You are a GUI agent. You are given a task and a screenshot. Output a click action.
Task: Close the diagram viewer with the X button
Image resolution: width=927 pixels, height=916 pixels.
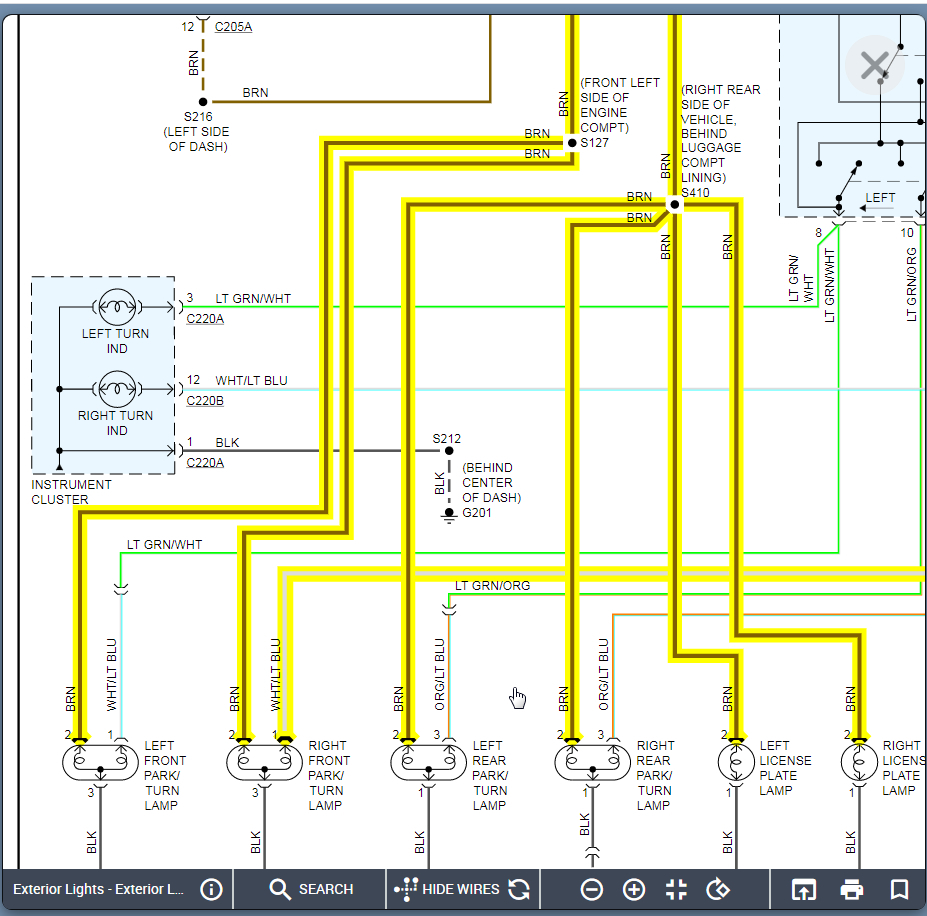[x=874, y=66]
